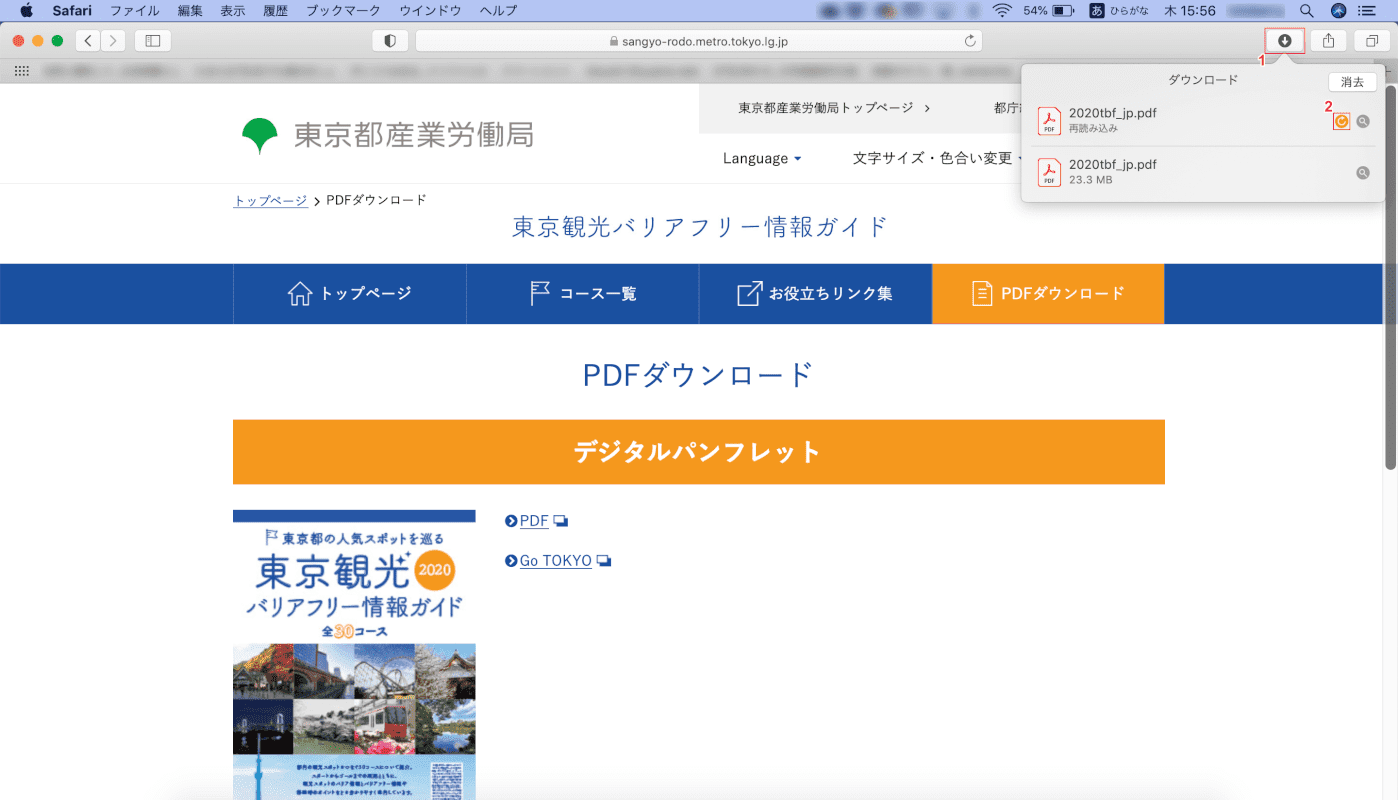Go back with the back arrow
Screen dimensions: 1398x800
click(x=88, y=41)
